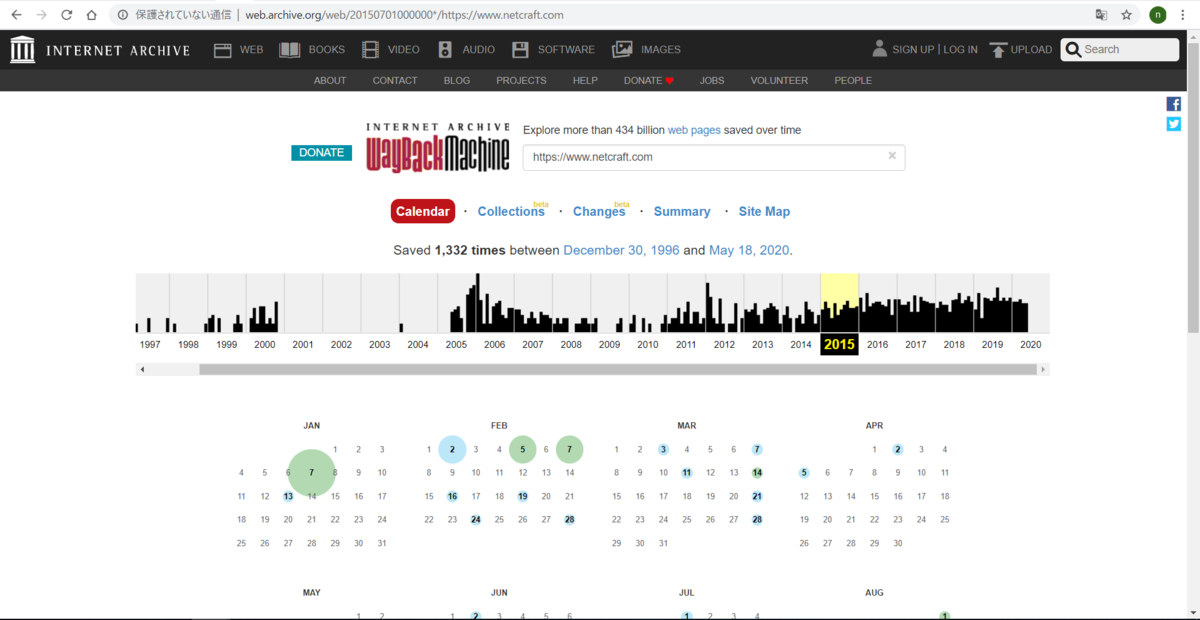Open PEOPLE in the navigation bar
This screenshot has height=620, width=1200.
click(853, 80)
